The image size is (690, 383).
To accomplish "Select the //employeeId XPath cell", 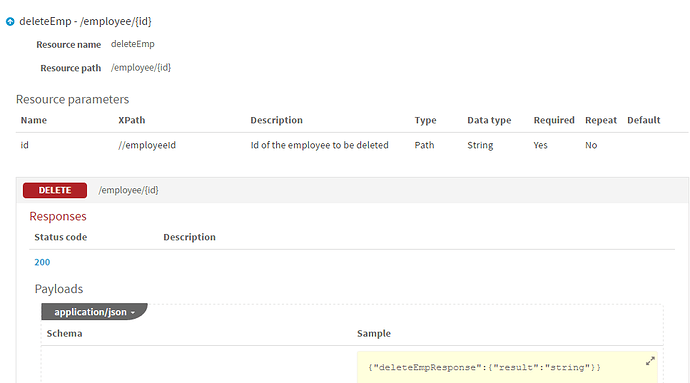I will (147, 145).
